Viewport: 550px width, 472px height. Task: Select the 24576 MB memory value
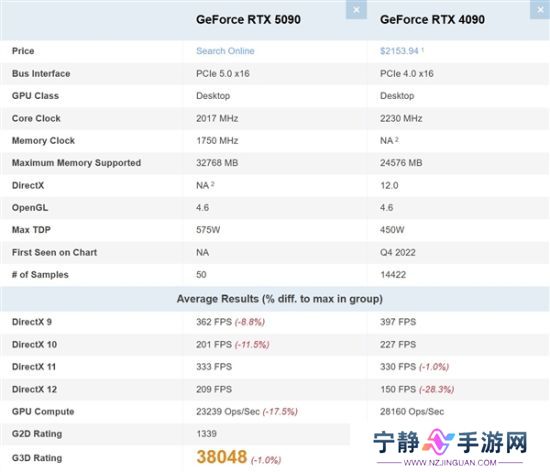(x=401, y=163)
